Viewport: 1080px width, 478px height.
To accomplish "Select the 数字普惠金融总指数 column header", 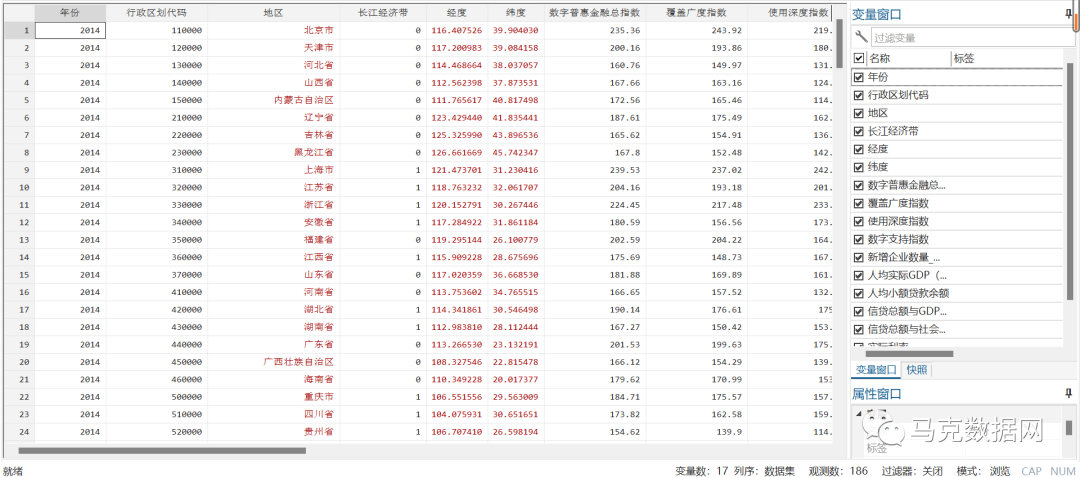I will tap(596, 12).
